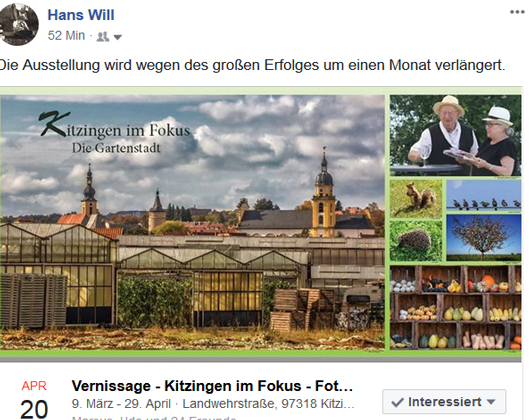
Task: Expand the Interessiert dropdown arrow
Action: pyautogui.click(x=491, y=402)
